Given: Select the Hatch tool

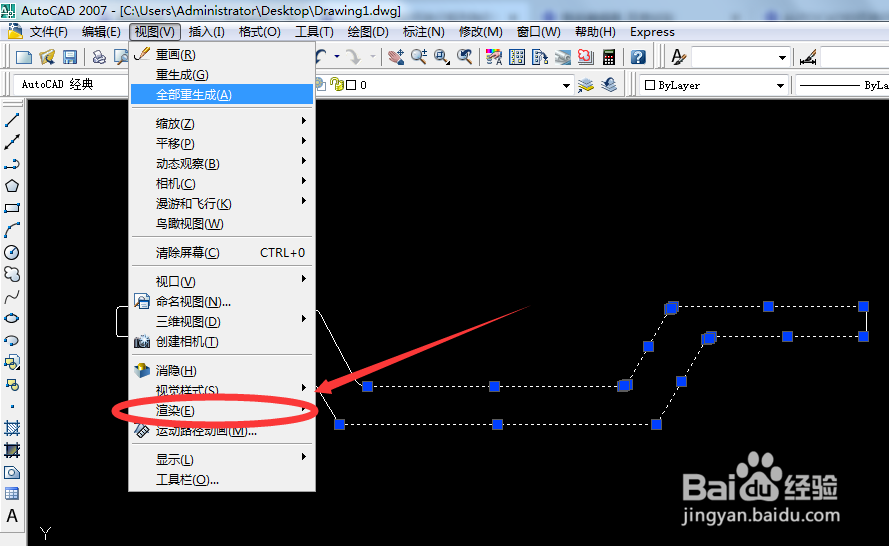Looking at the screenshot, I should coord(12,428).
